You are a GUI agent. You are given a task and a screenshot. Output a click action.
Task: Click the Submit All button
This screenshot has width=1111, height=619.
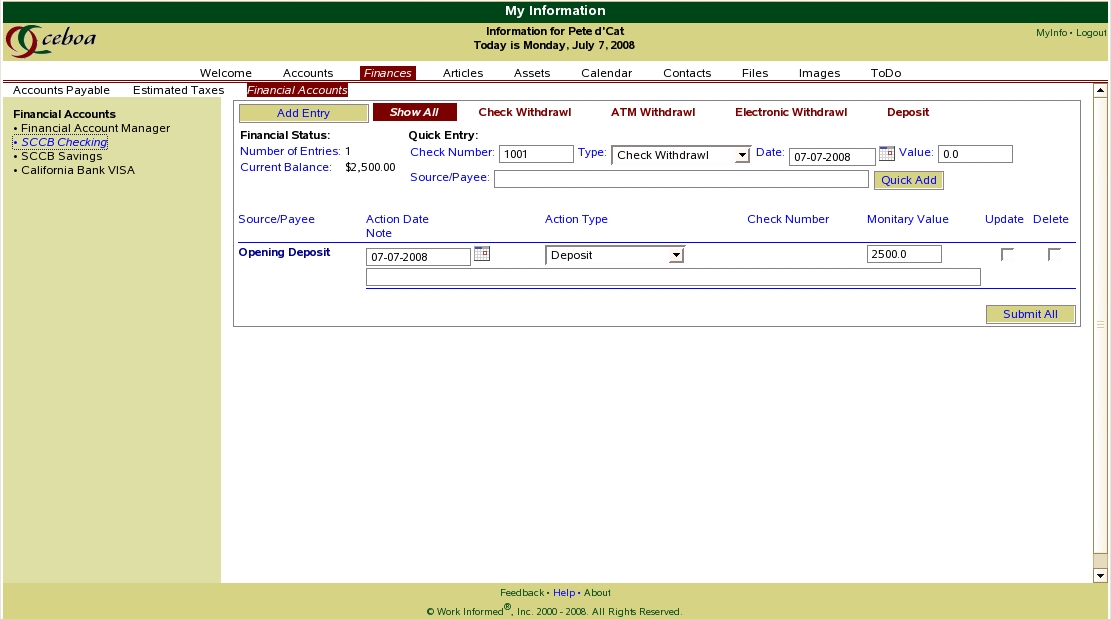tap(1030, 314)
